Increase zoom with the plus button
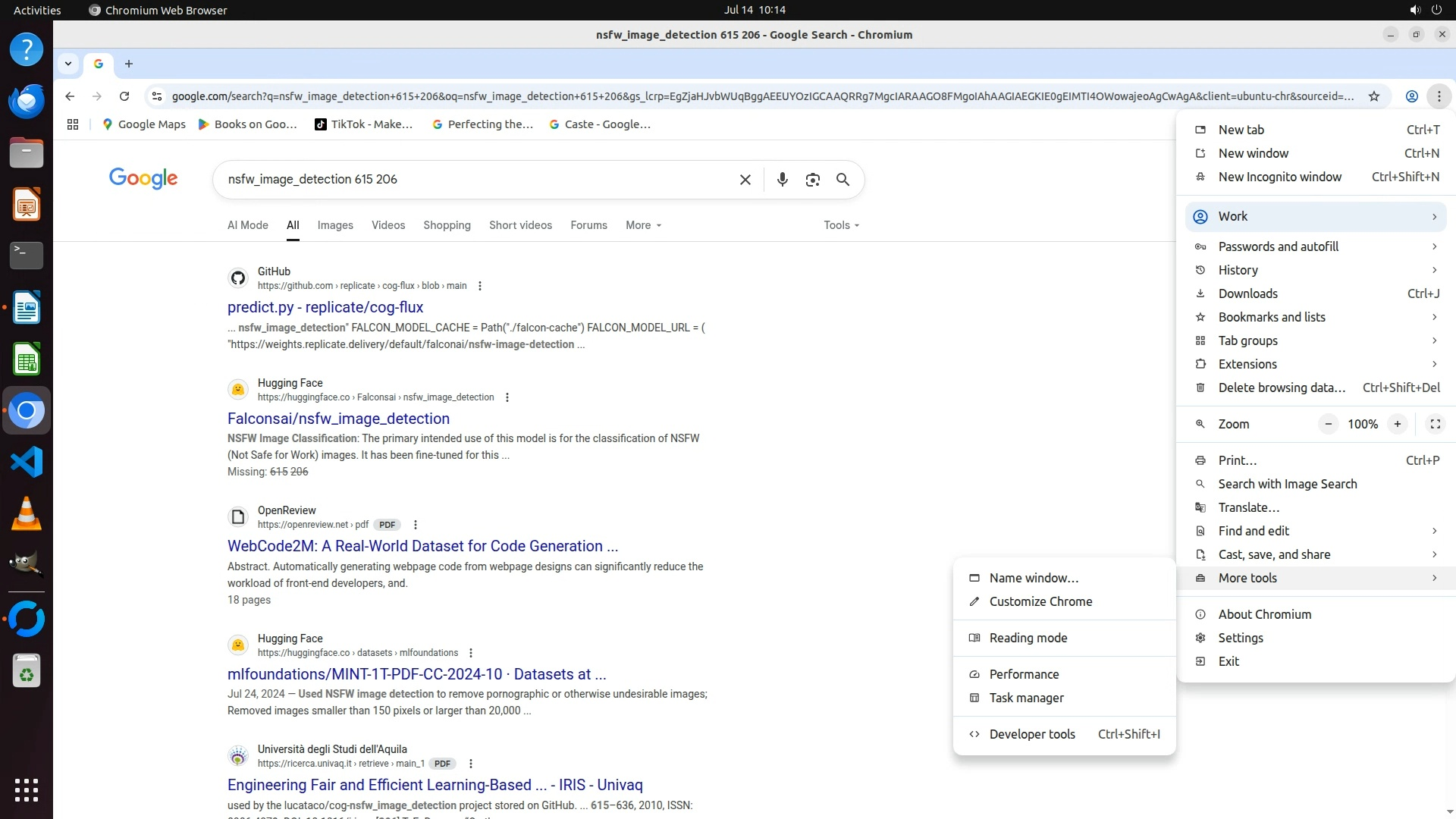Viewport: 1456px width, 819px height. (1397, 424)
